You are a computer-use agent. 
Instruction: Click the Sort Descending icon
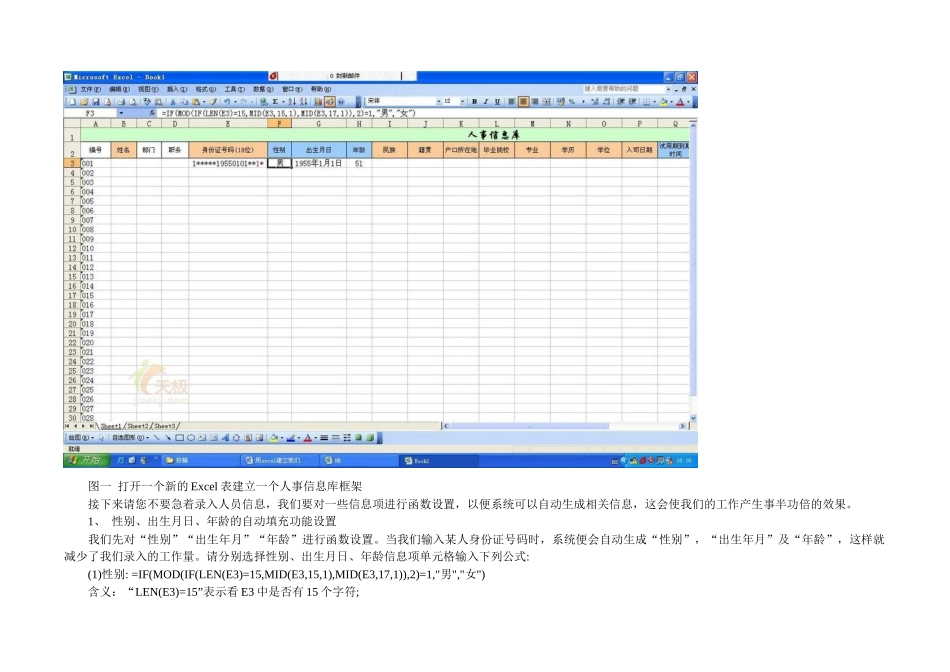304,102
